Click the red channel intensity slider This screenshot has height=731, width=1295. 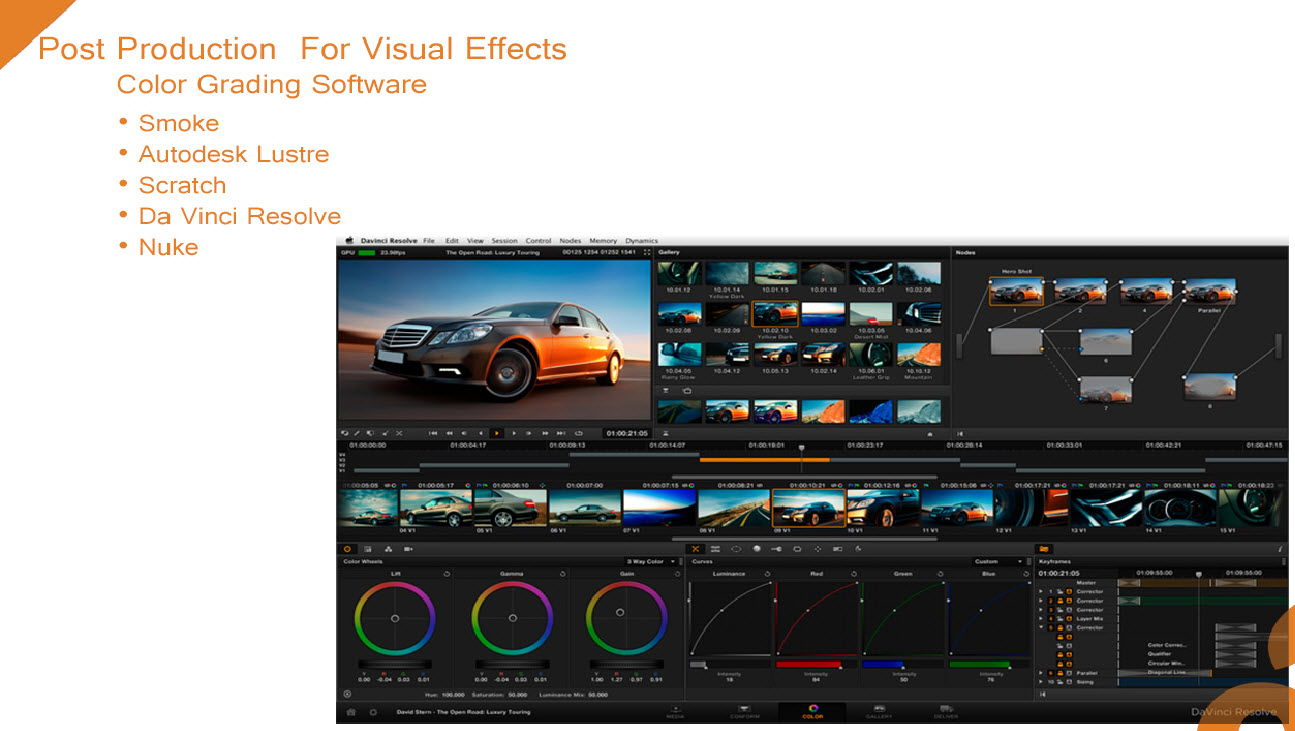pos(808,664)
